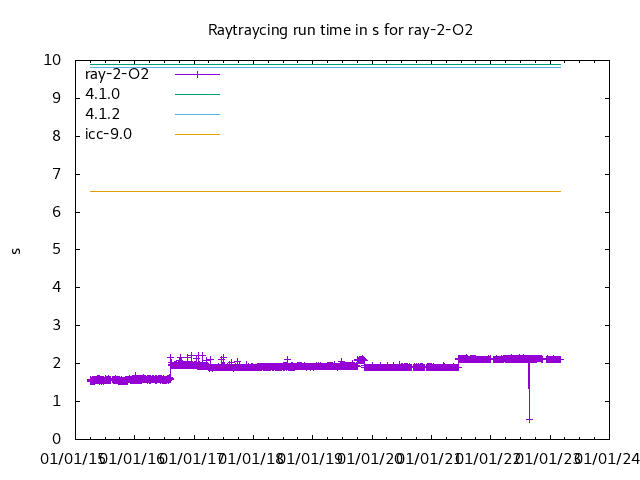Select the orange icc-9.0 legend line sample
This screenshot has height=480, width=640.
197,134
